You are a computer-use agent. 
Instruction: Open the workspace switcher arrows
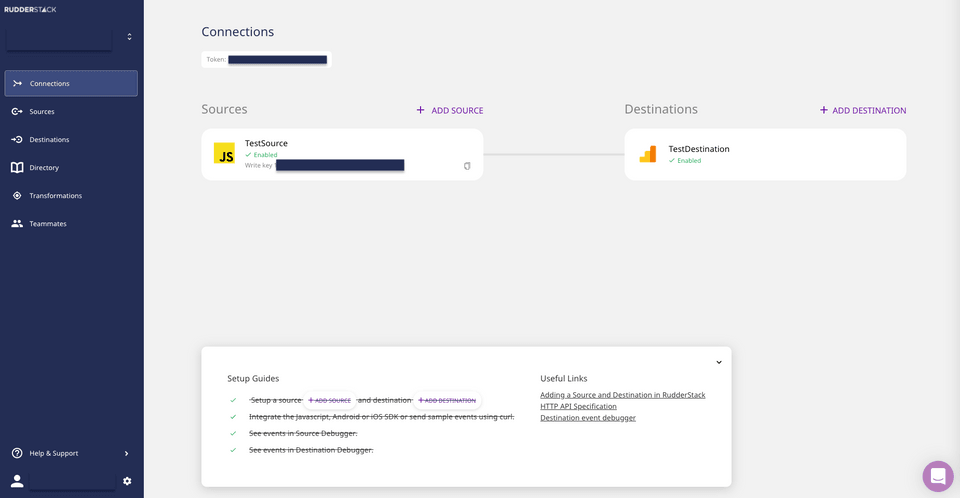click(129, 37)
